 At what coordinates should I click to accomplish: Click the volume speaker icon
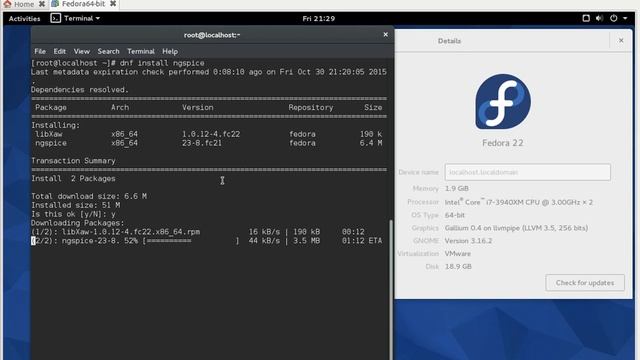coord(599,18)
